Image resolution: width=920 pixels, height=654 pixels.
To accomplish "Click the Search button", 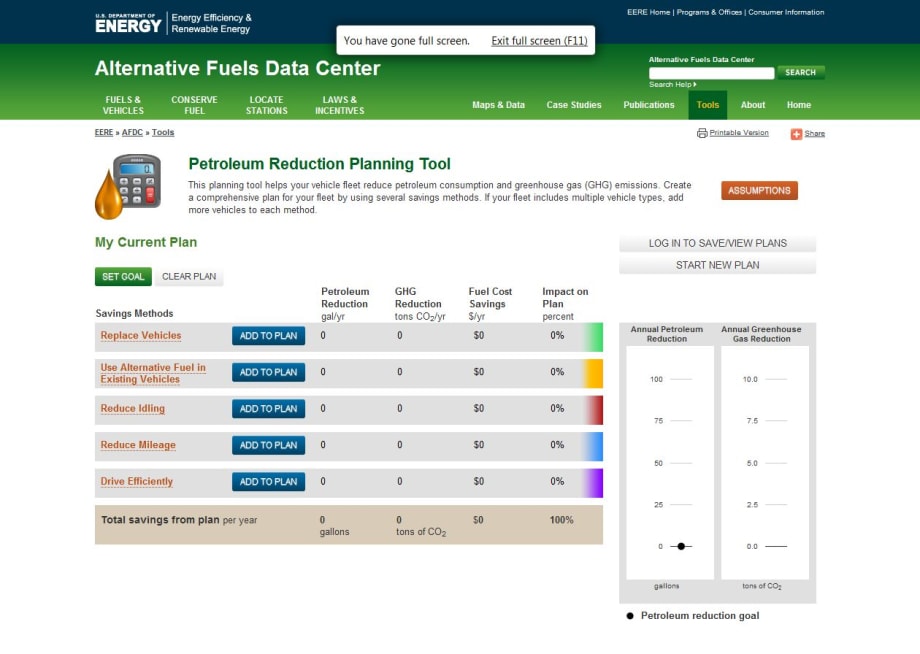I will (800, 72).
